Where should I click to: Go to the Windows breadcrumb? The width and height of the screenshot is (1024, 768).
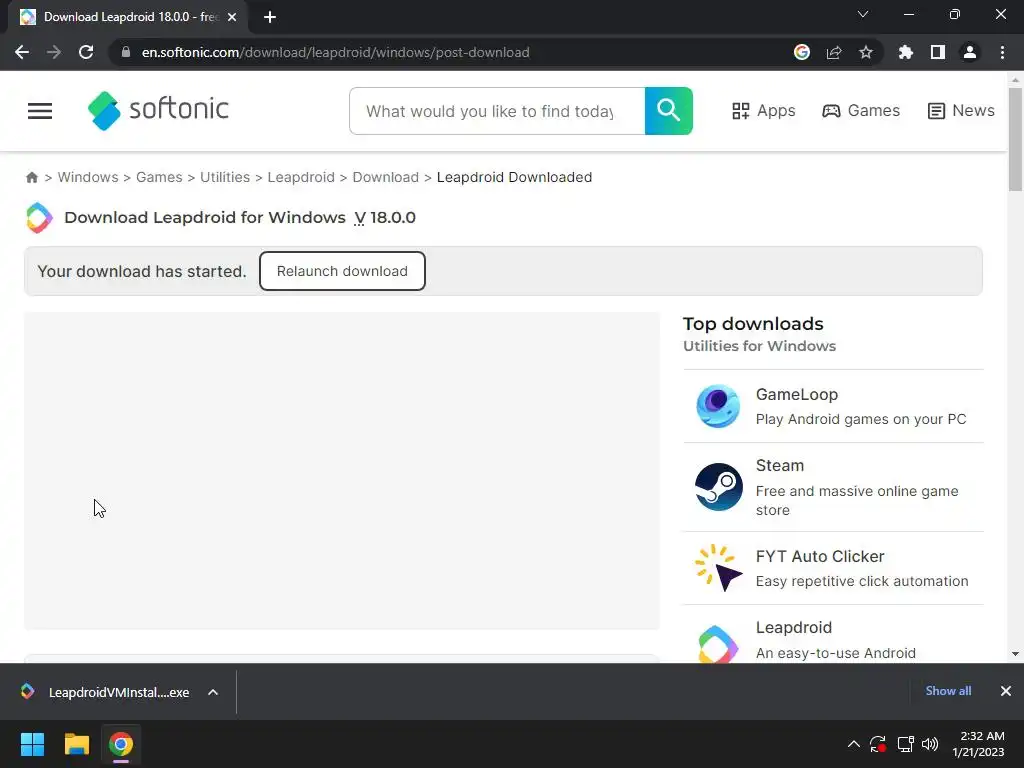click(88, 177)
